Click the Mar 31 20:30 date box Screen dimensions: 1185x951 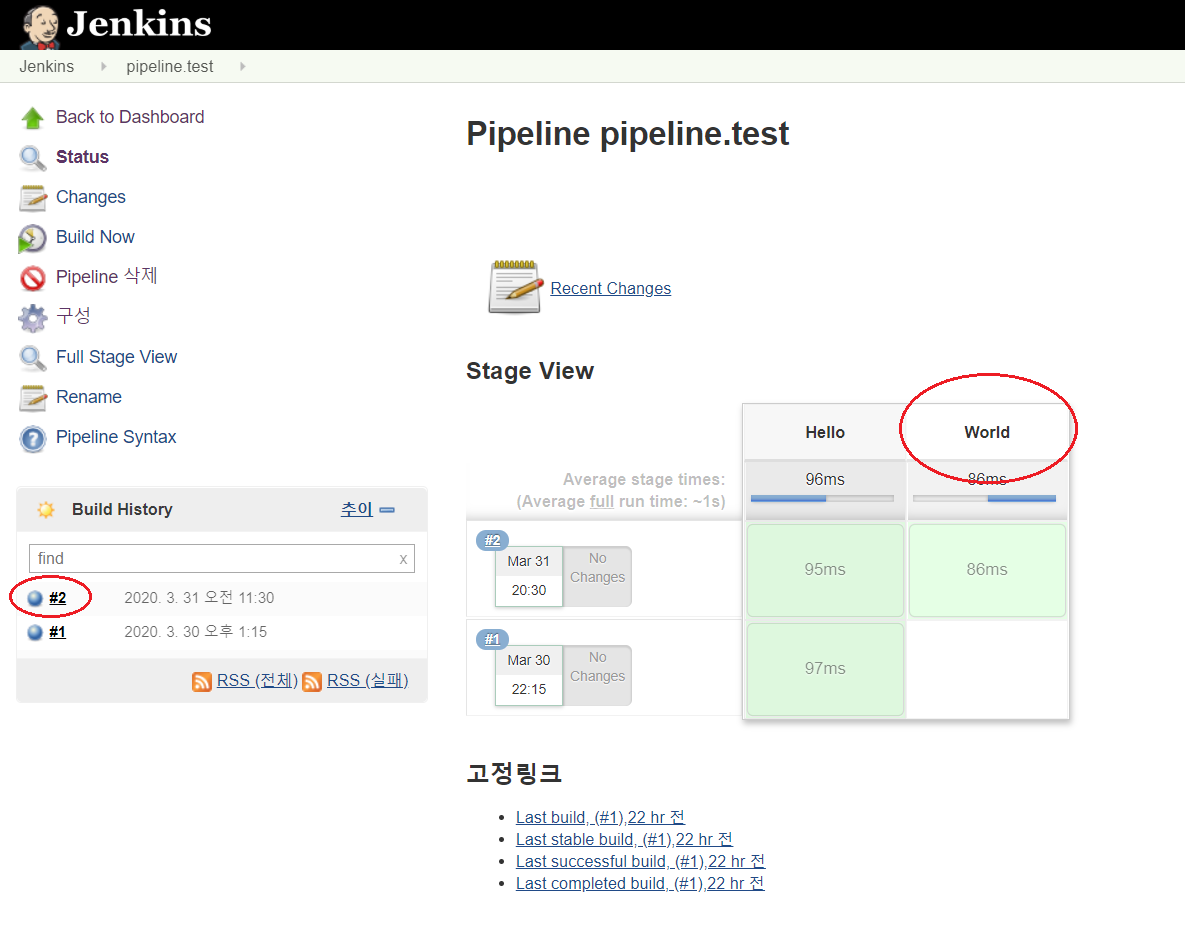528,577
